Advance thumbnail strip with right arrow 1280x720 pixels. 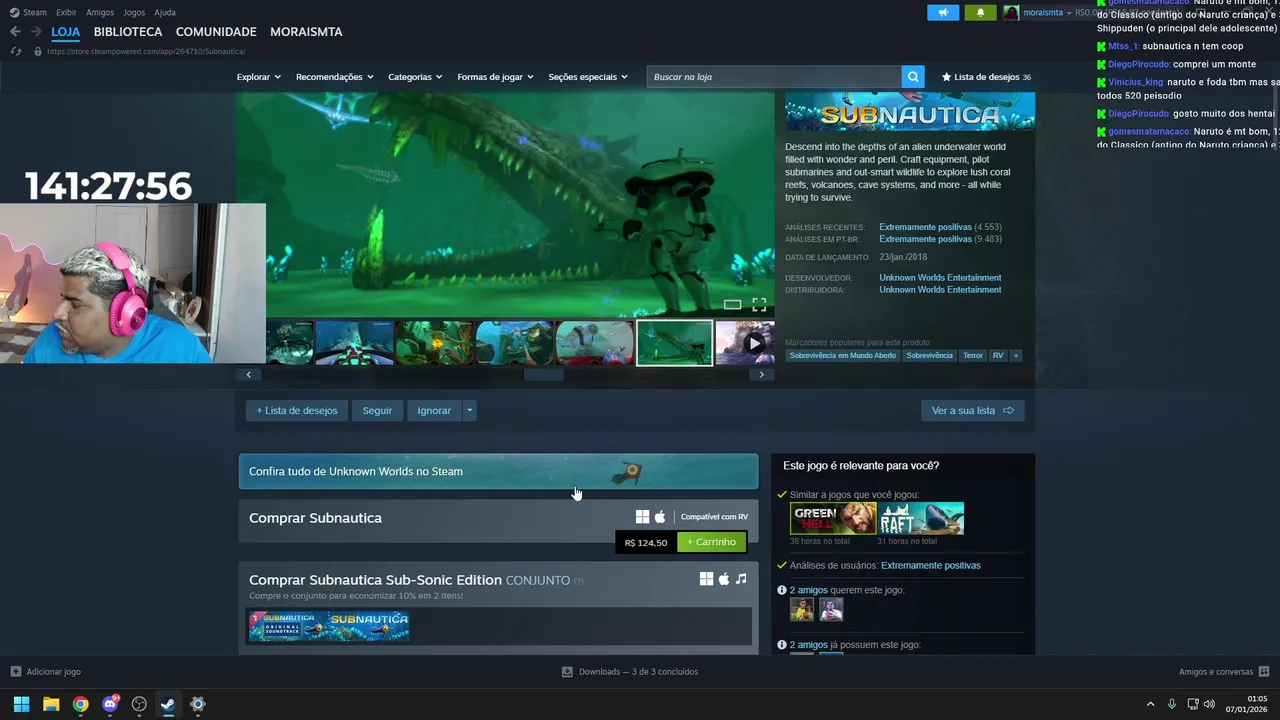[x=762, y=374]
